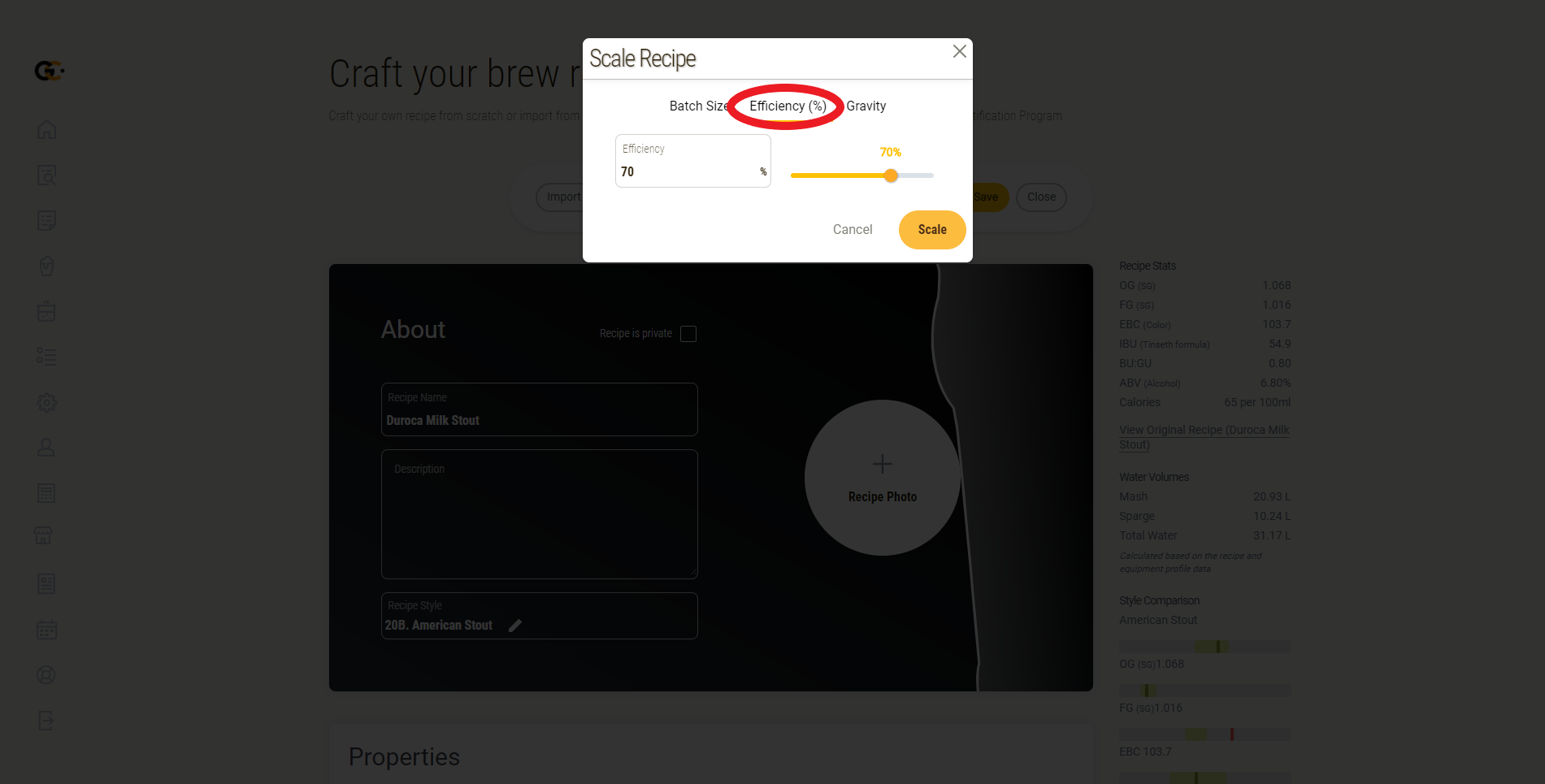The height and width of the screenshot is (784, 1545).
Task: Open the brew kettle icon in the sidebar
Action: (x=47, y=311)
